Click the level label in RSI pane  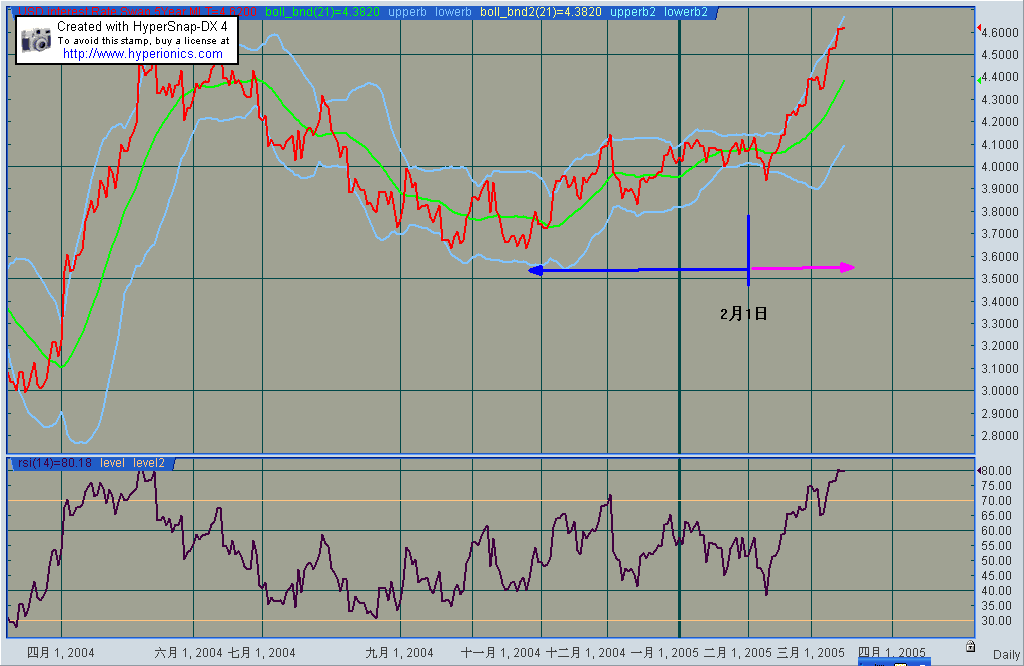click(x=112, y=463)
